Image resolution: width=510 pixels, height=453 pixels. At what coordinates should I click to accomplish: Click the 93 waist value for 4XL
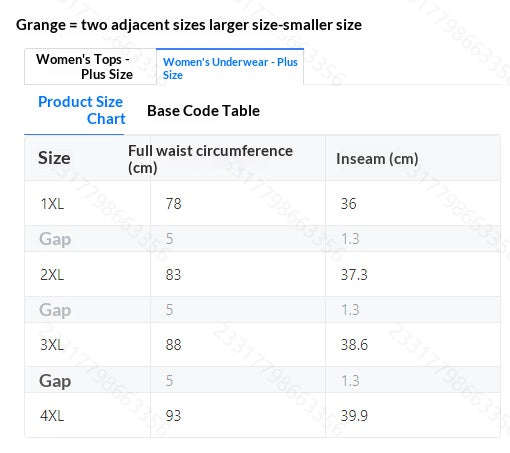(174, 415)
